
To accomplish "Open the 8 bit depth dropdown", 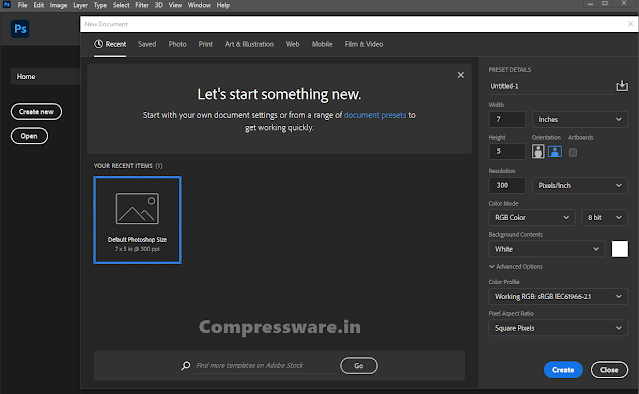I will click(604, 218).
